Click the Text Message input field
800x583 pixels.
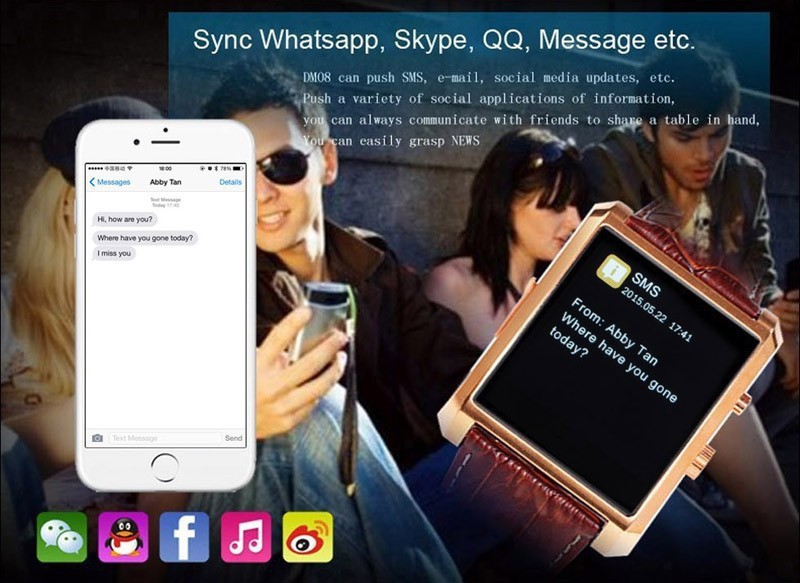pyautogui.click(x=164, y=438)
